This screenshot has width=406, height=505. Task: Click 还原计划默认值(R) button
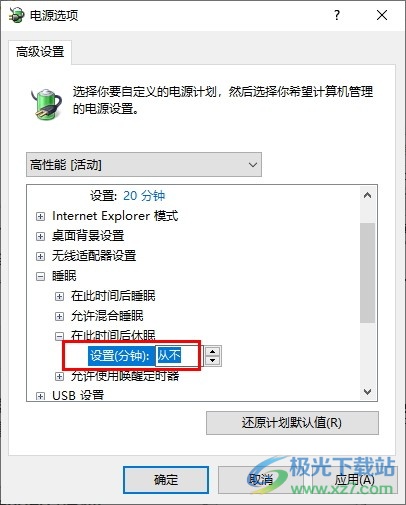292,423
